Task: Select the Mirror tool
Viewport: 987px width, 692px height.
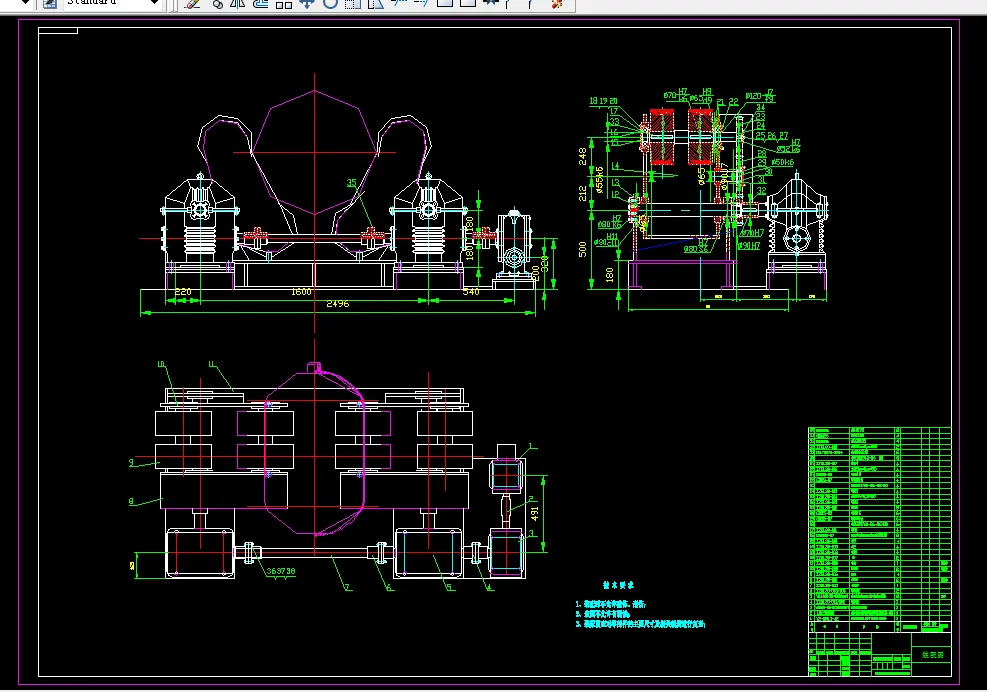Action: tap(237, 4)
